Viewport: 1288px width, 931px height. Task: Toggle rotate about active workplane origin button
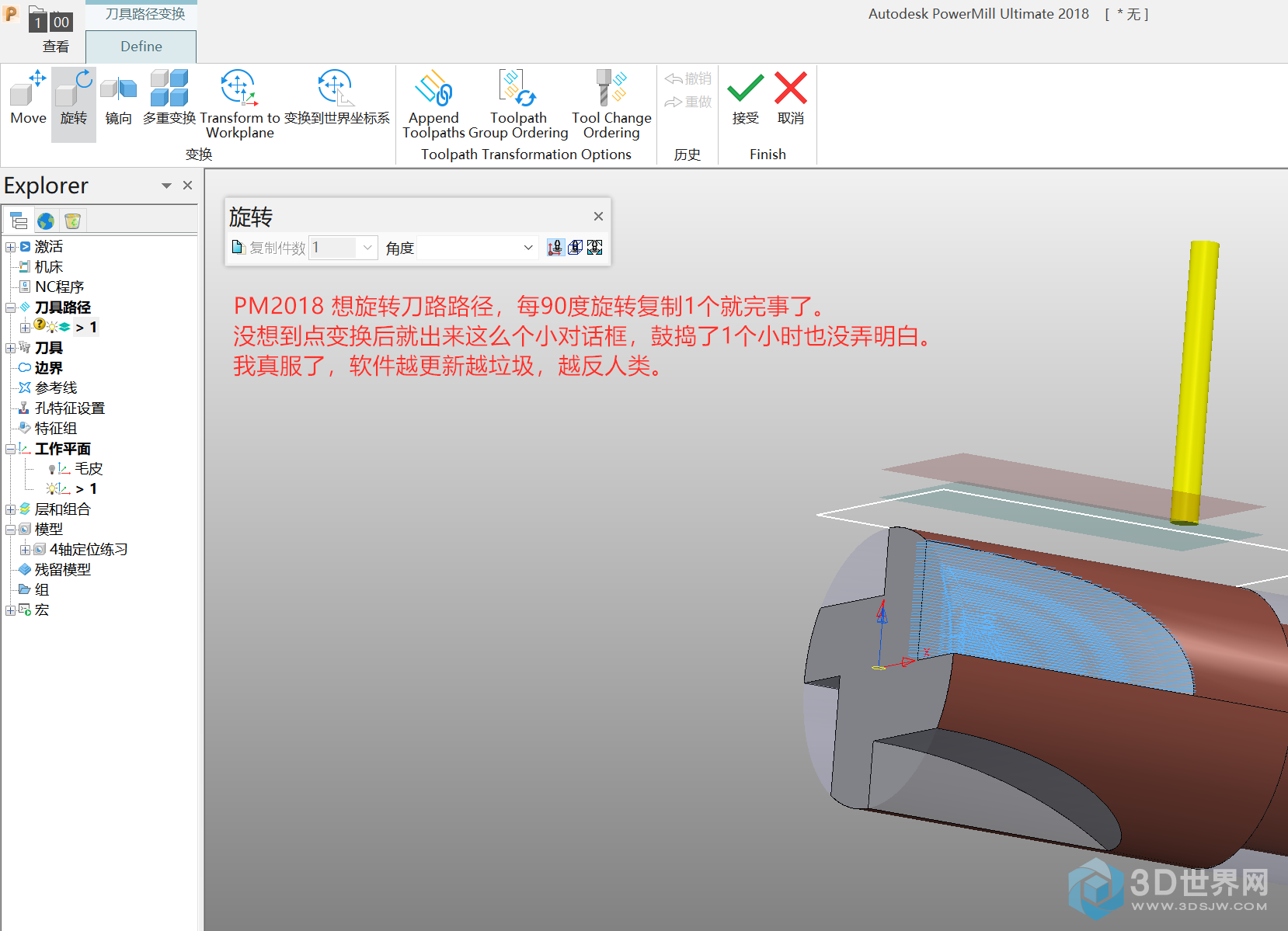click(555, 248)
